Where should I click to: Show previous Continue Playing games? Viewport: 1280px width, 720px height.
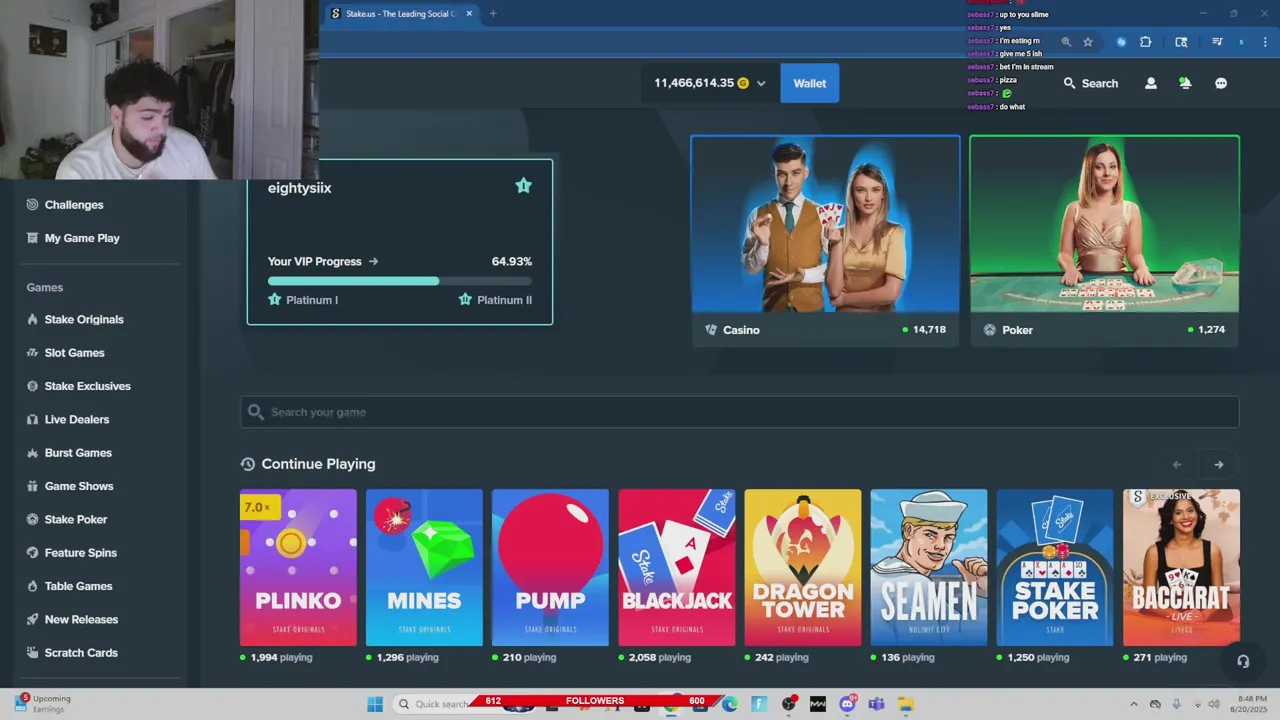coord(1177,464)
